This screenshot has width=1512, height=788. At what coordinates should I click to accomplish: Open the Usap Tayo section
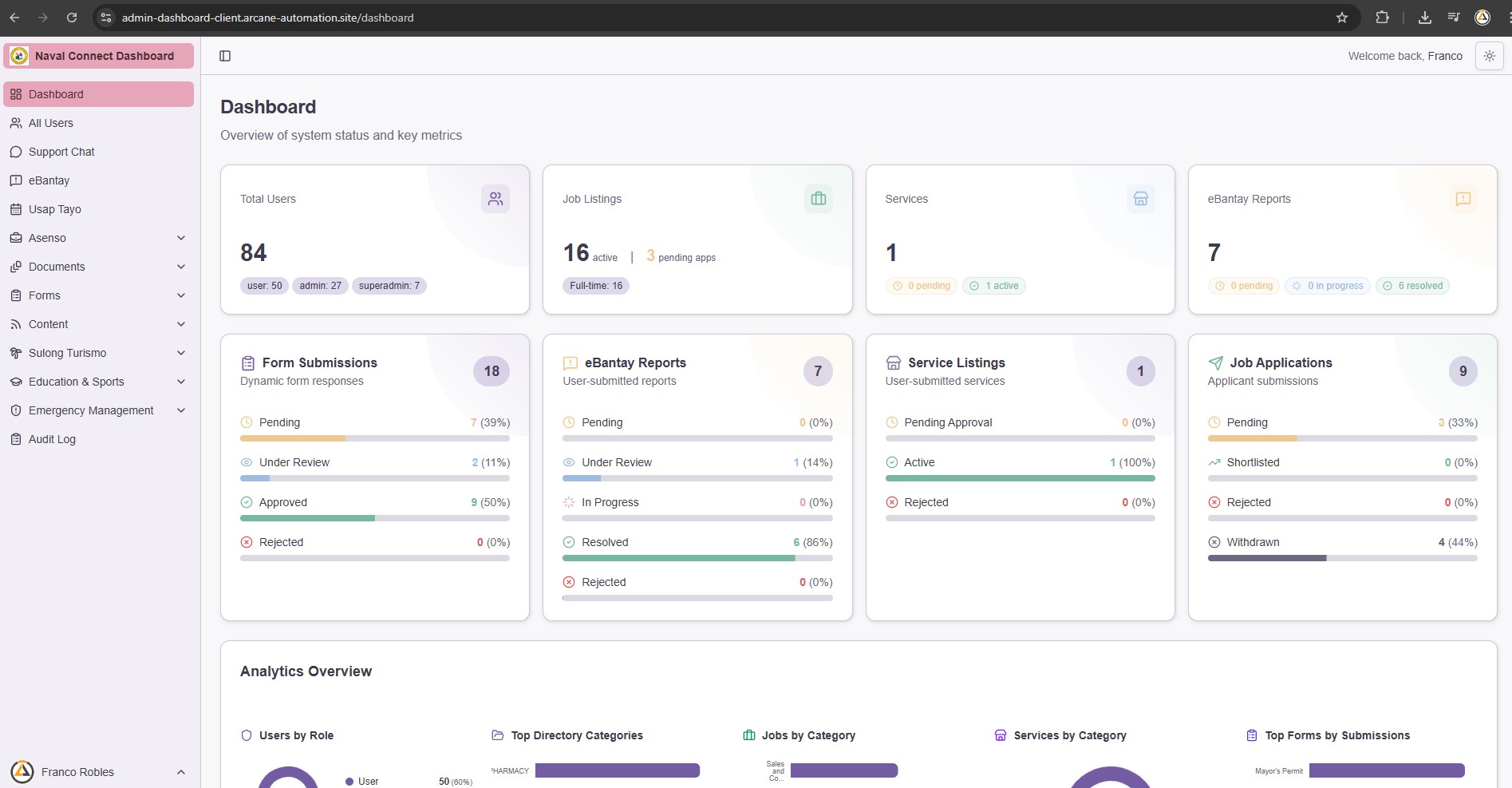99,209
